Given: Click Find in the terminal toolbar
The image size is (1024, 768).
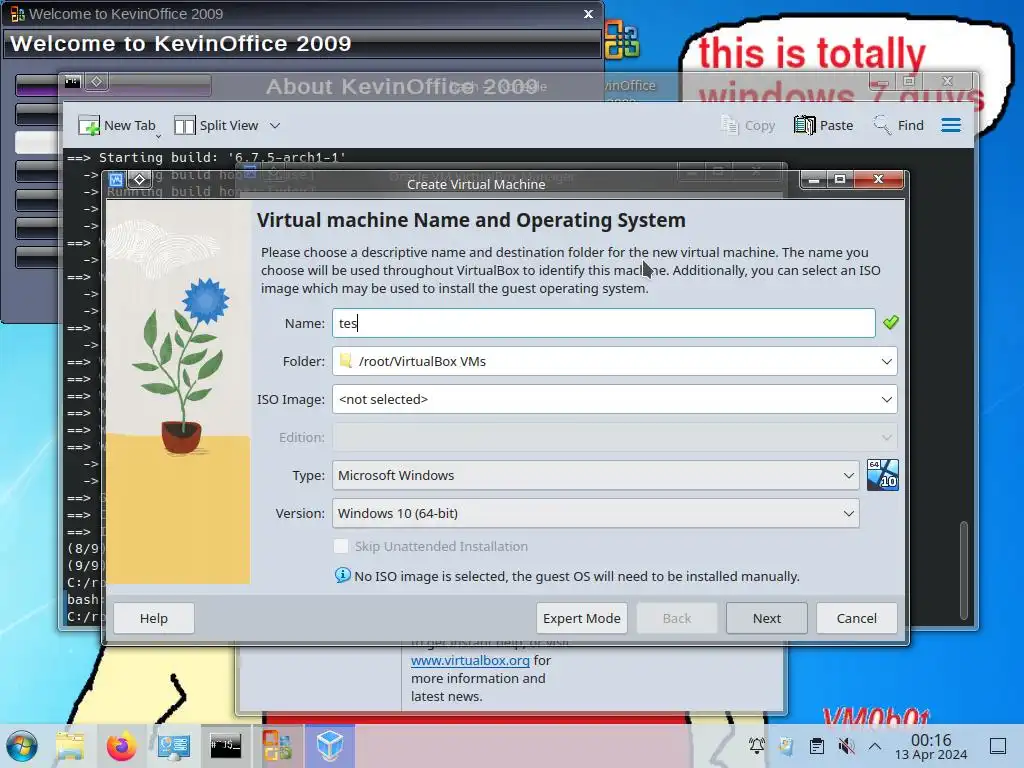Looking at the screenshot, I should pos(899,125).
